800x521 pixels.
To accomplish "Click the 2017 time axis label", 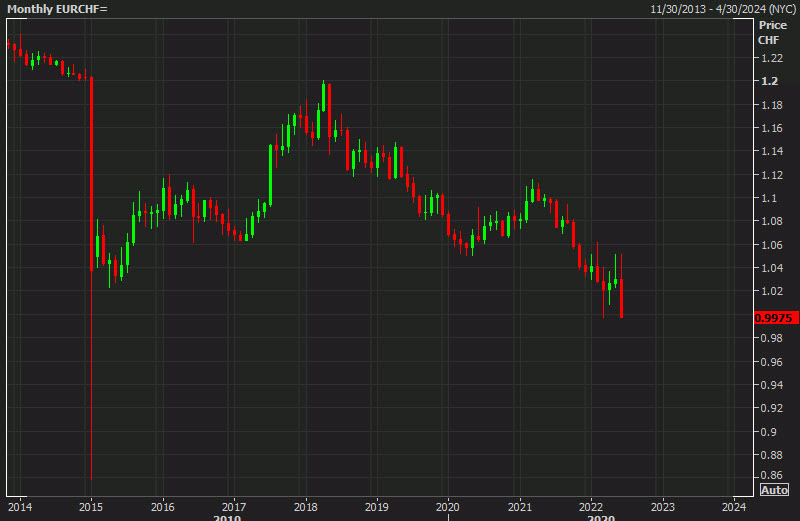I will tap(234, 507).
